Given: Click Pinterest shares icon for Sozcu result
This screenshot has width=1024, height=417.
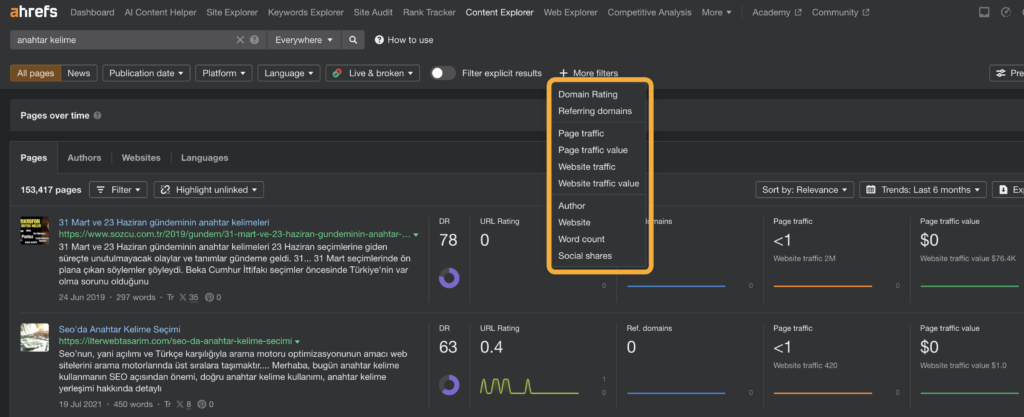Looking at the screenshot, I should pos(210,297).
